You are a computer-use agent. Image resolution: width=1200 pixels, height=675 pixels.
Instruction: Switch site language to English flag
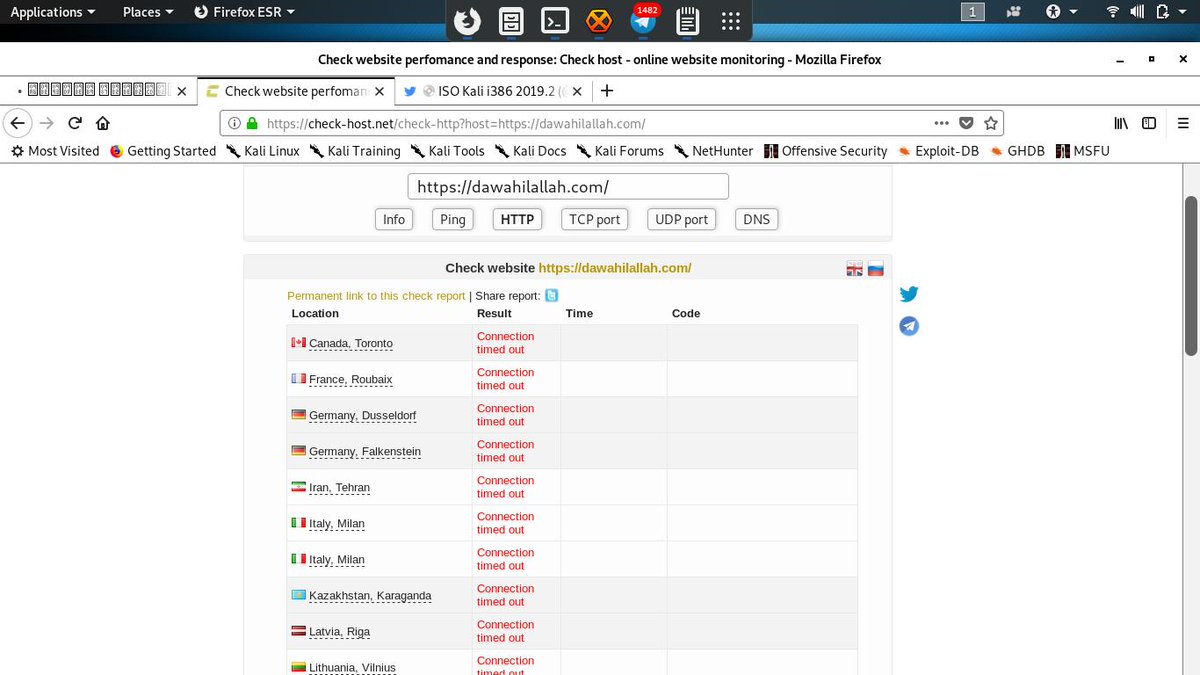coord(855,268)
